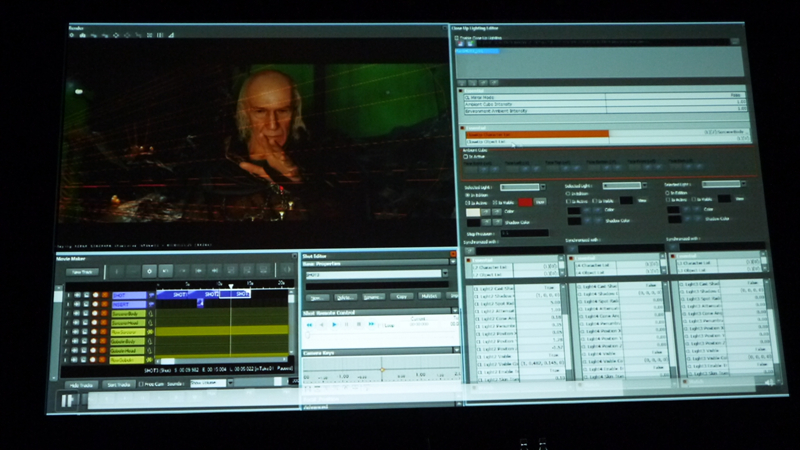Click the first colored icon under Freeze Close-Up Lighting

tap(461, 44)
